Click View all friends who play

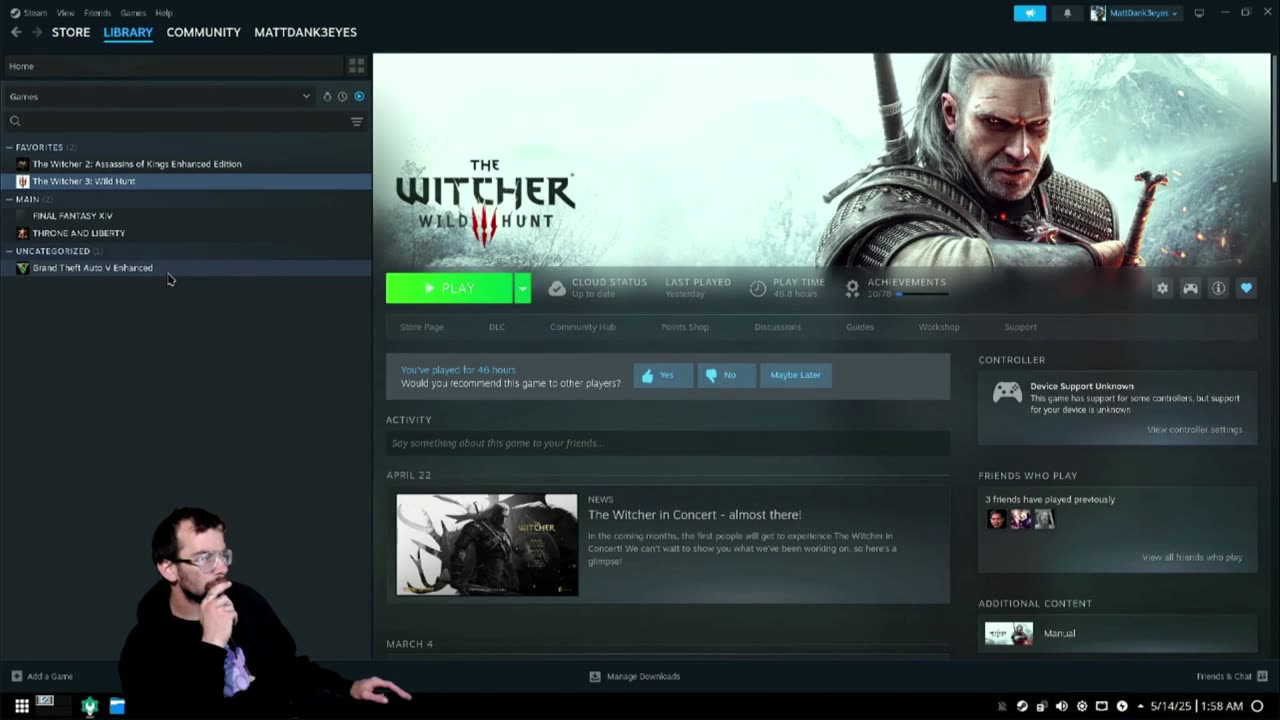[1192, 557]
